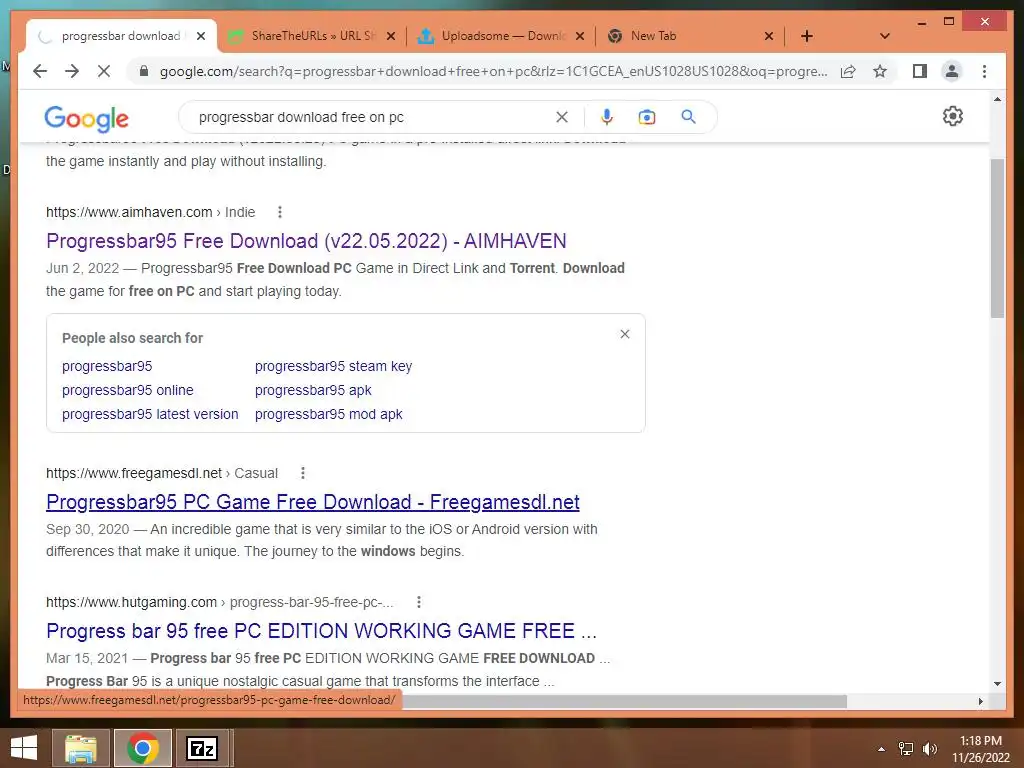Open File Explorer from taskbar
The width and height of the screenshot is (1024, 768).
pyautogui.click(x=80, y=748)
